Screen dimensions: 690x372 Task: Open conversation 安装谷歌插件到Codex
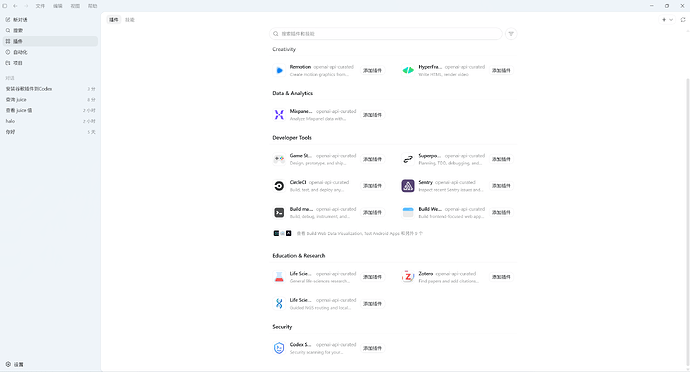coord(50,89)
